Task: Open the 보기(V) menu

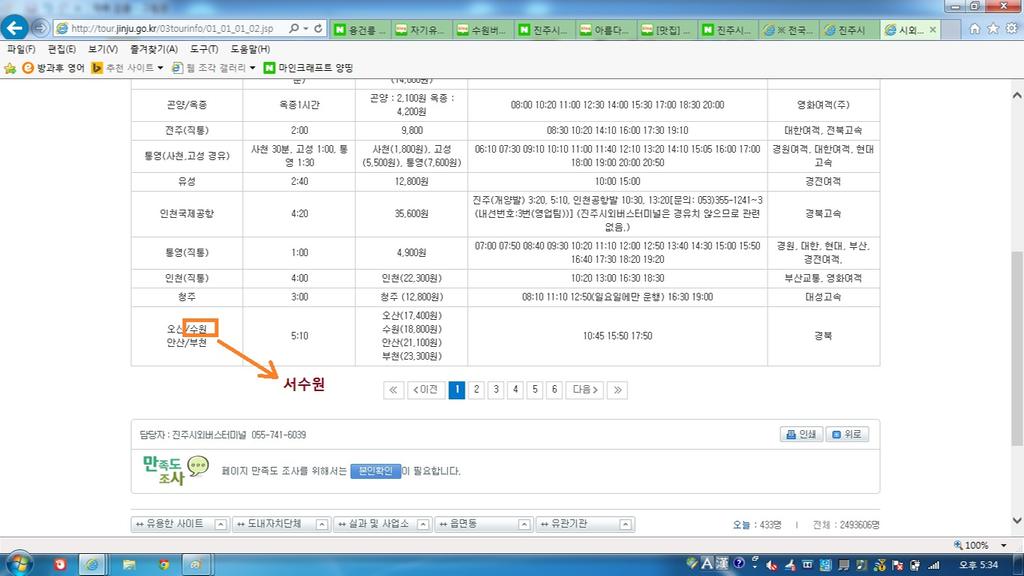Action: pyautogui.click(x=103, y=49)
